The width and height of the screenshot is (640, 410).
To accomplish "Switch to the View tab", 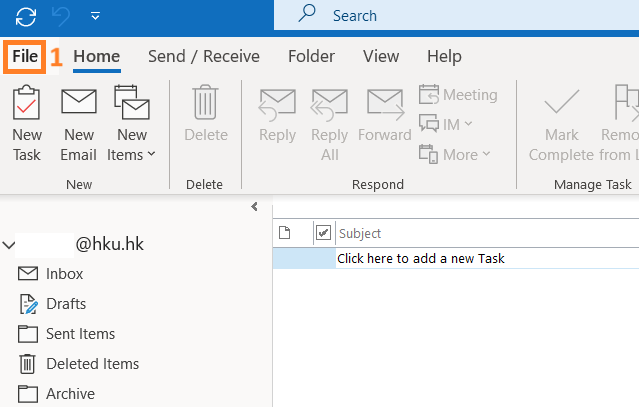I will coord(381,56).
